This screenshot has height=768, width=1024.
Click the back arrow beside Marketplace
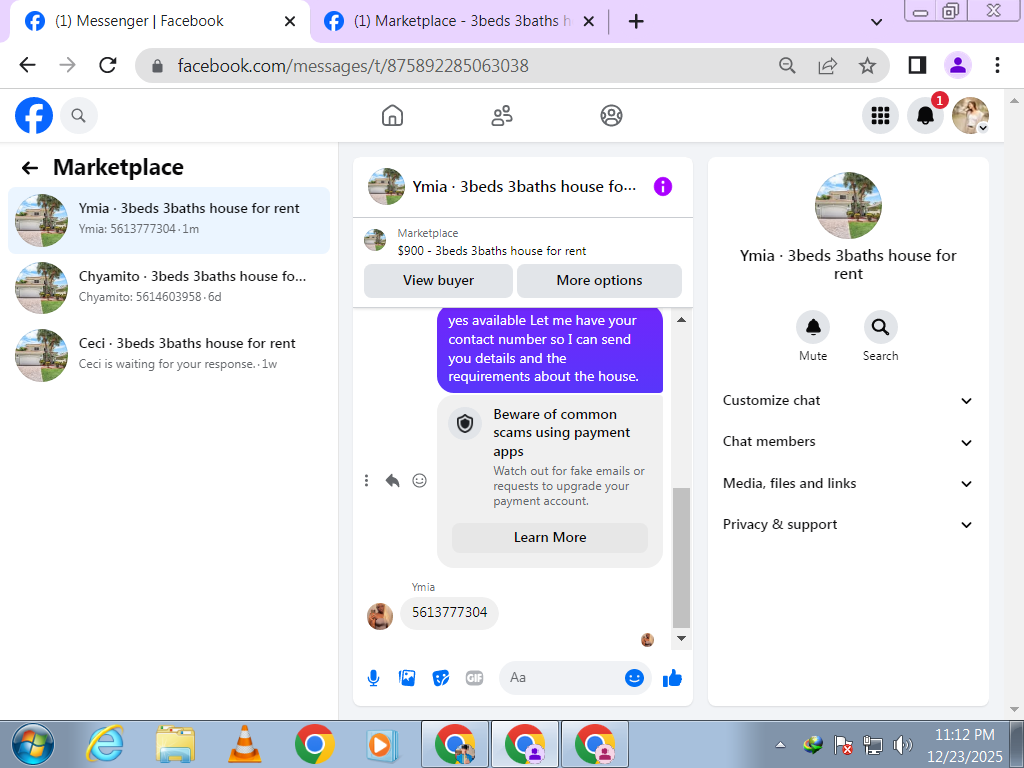29,168
